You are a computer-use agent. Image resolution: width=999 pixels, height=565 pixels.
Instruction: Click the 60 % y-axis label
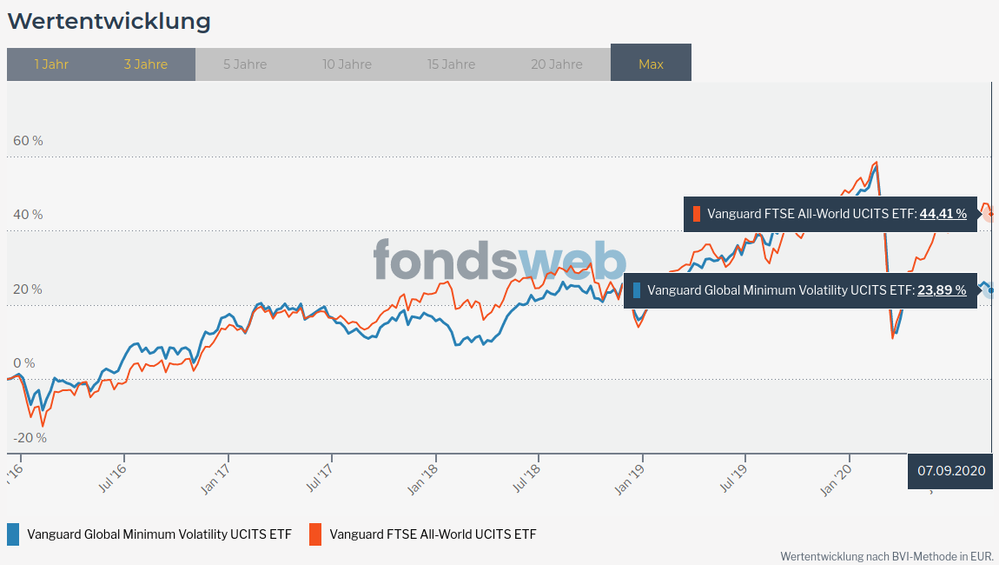(28, 141)
